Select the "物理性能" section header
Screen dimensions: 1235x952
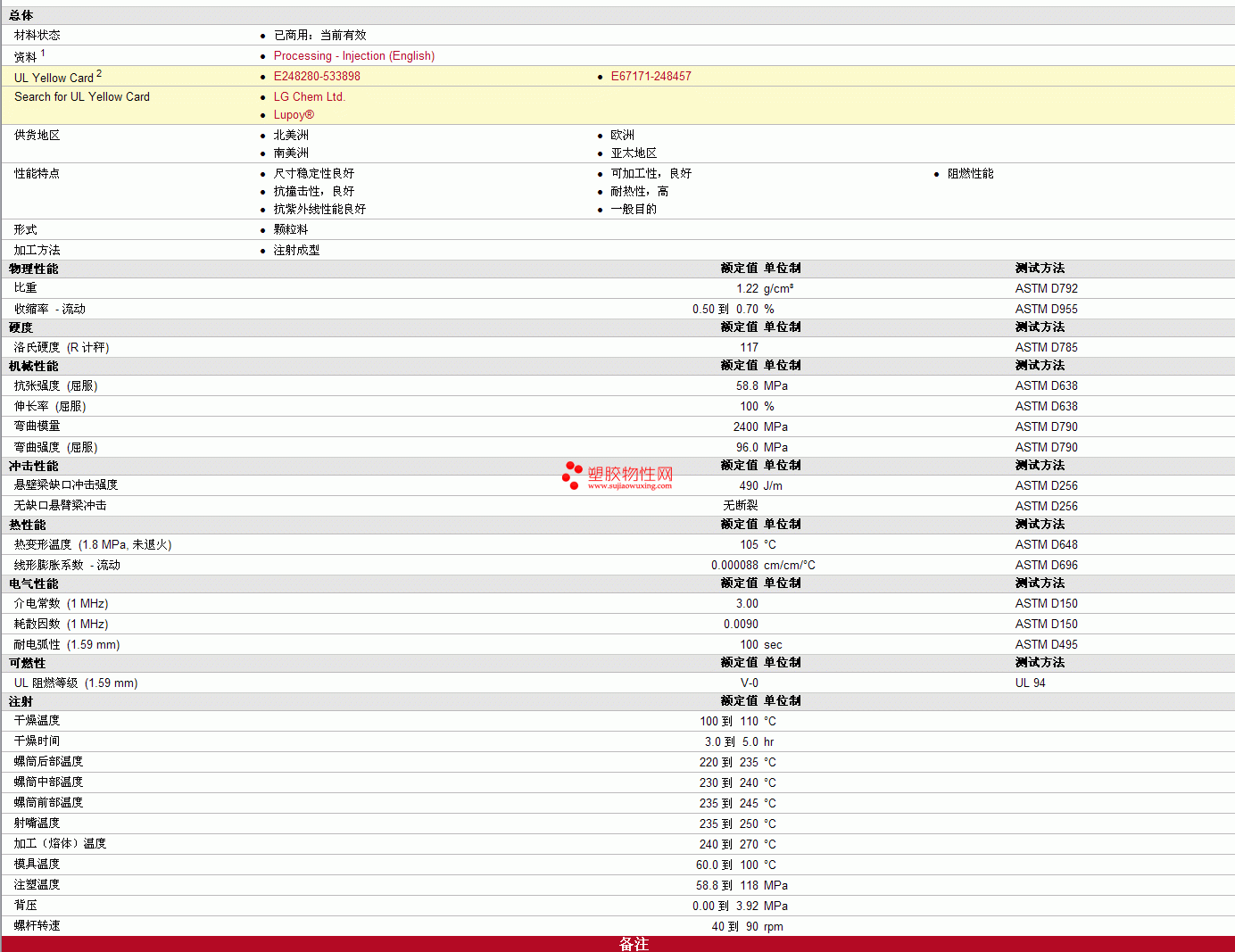pos(34,269)
